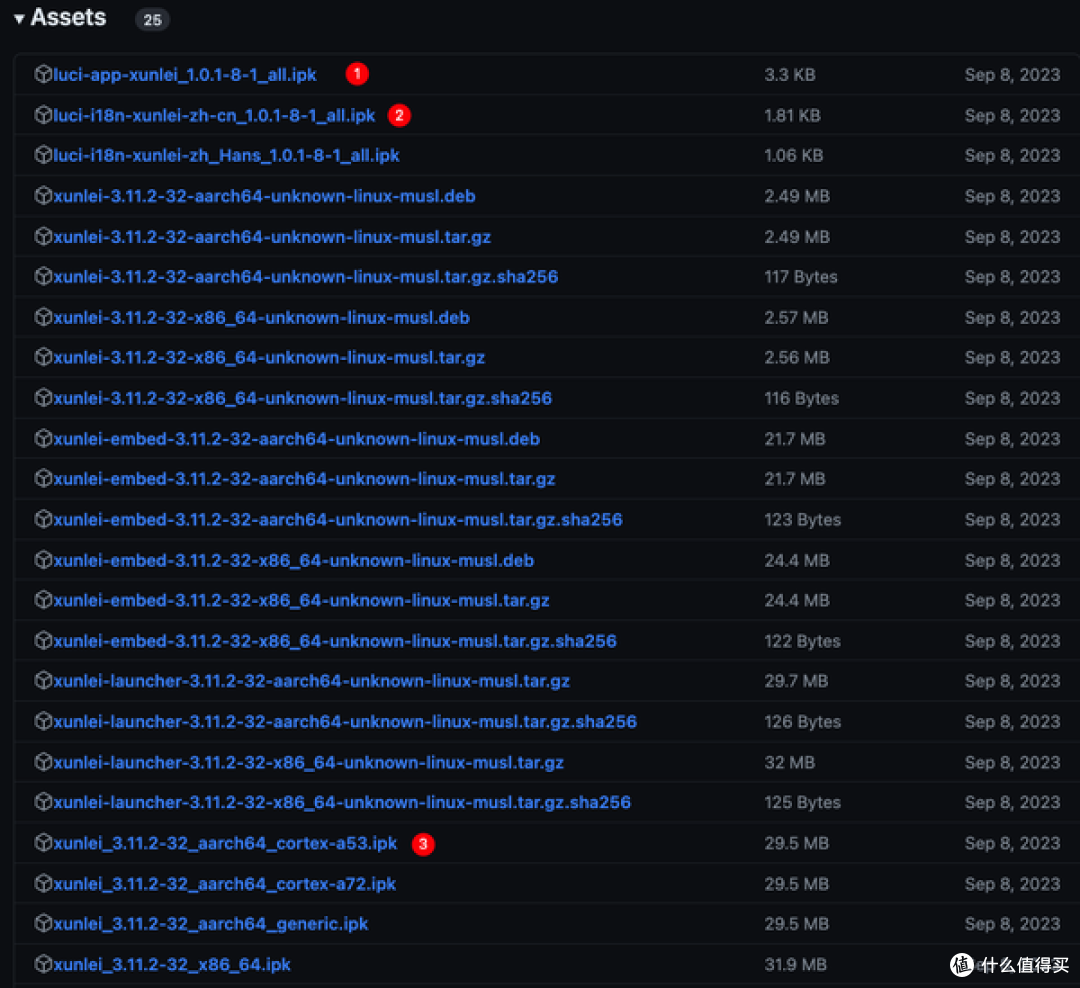
Task: Download luci-app-xunlei_1.0.1-8-1_all.ipk
Action: point(185,74)
